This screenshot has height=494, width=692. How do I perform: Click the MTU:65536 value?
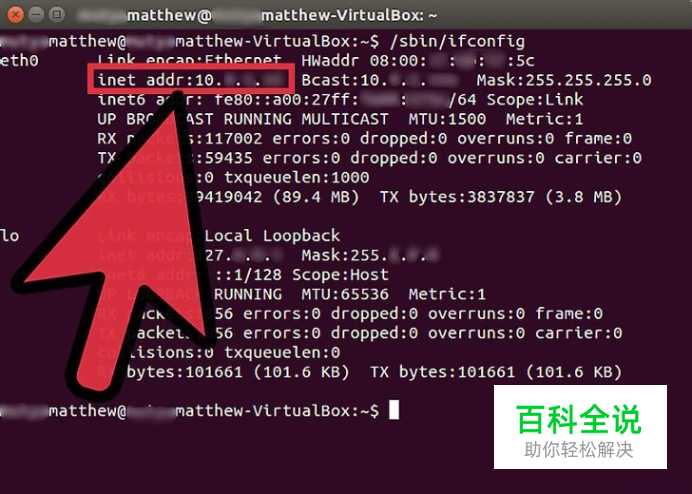[x=345, y=294]
